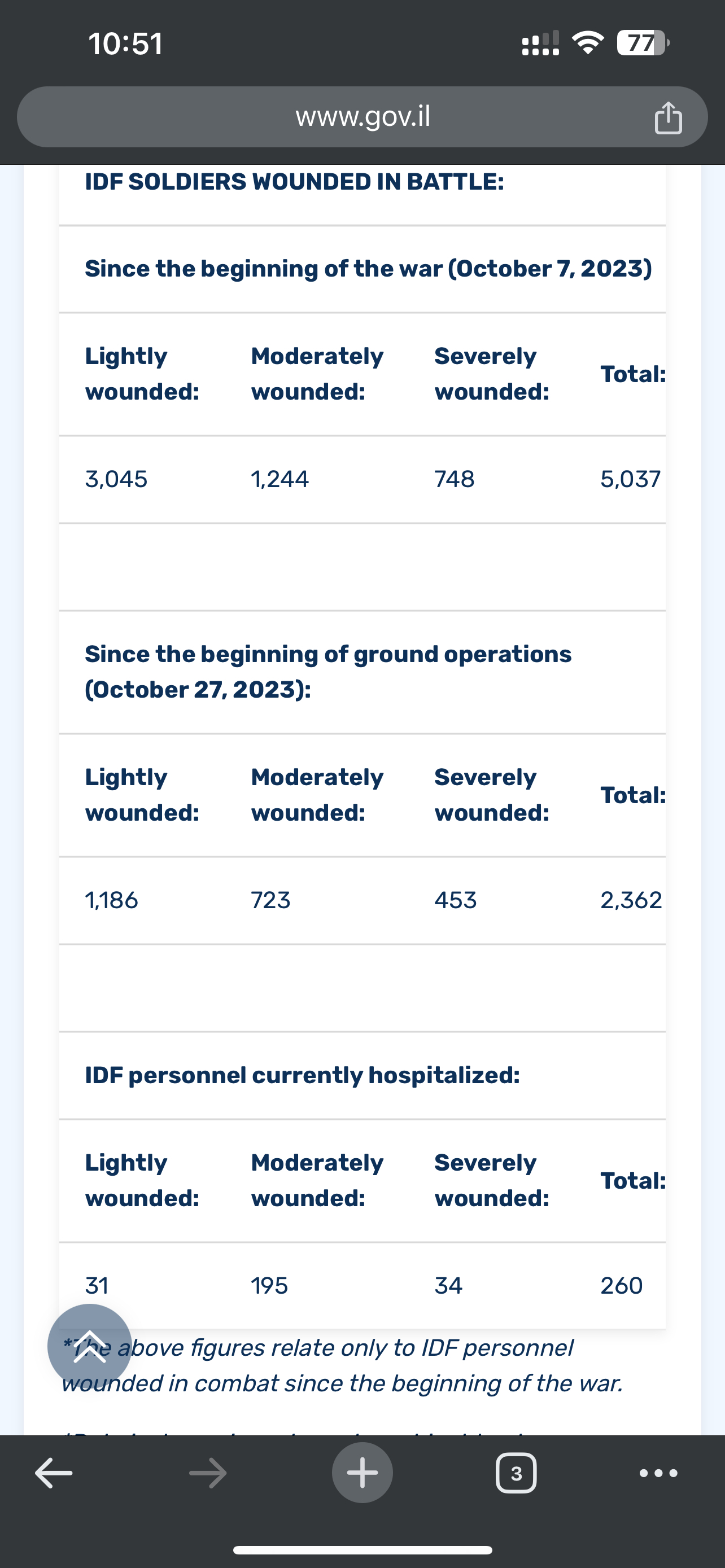The image size is (725, 1568).
Task: Open the tab switcher showing 3 tabs
Action: coord(516,1473)
